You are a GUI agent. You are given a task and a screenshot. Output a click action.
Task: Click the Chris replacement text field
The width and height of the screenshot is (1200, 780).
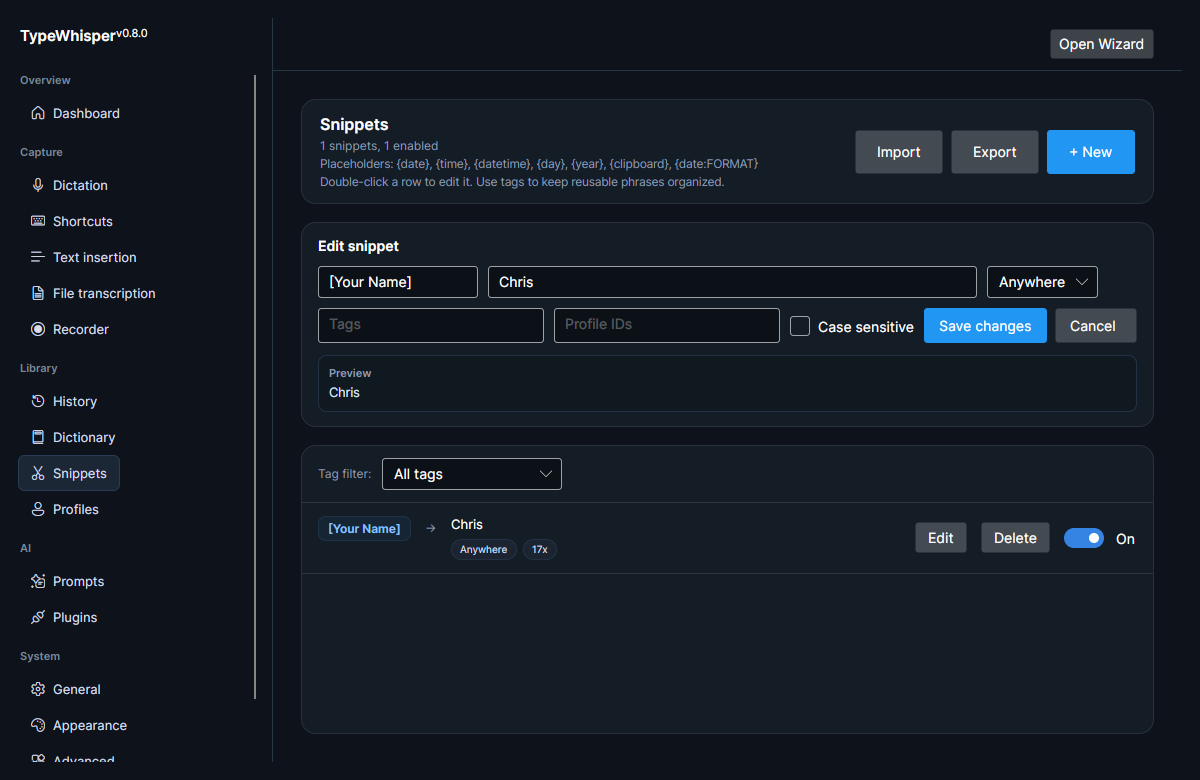click(732, 282)
